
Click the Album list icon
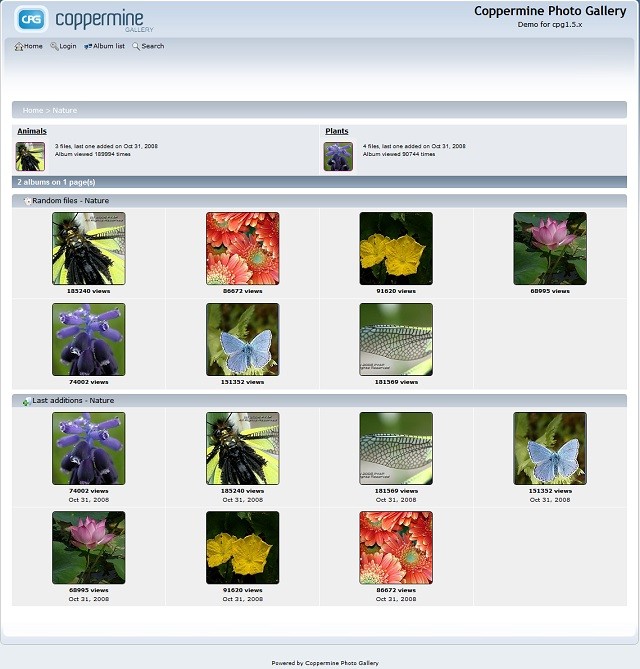tap(88, 47)
